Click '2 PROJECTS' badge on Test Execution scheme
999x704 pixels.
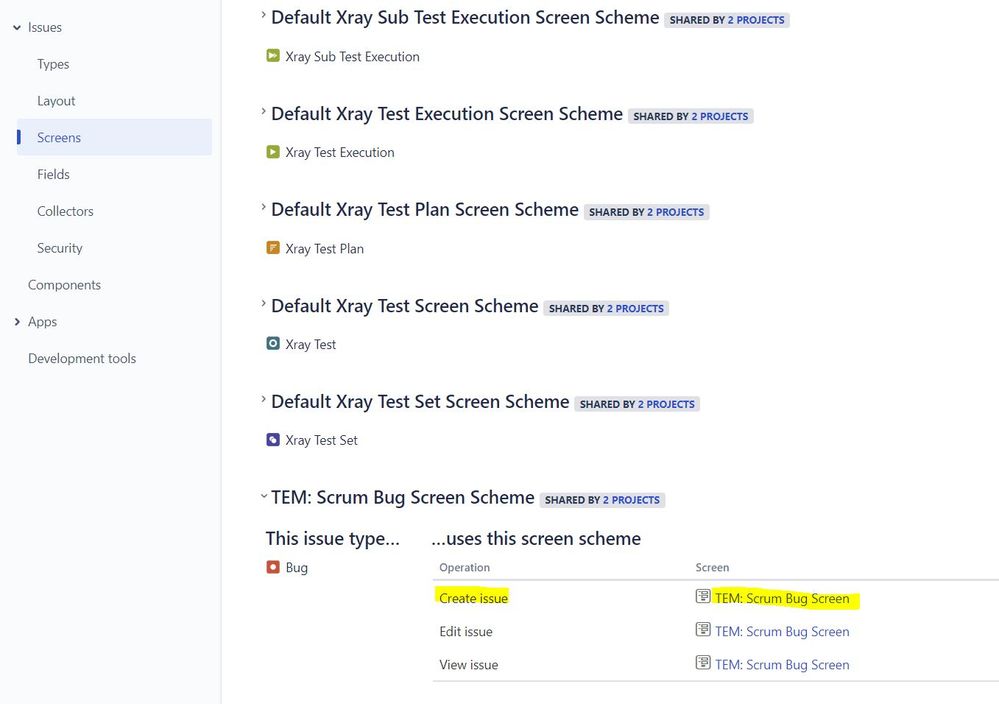coord(720,117)
